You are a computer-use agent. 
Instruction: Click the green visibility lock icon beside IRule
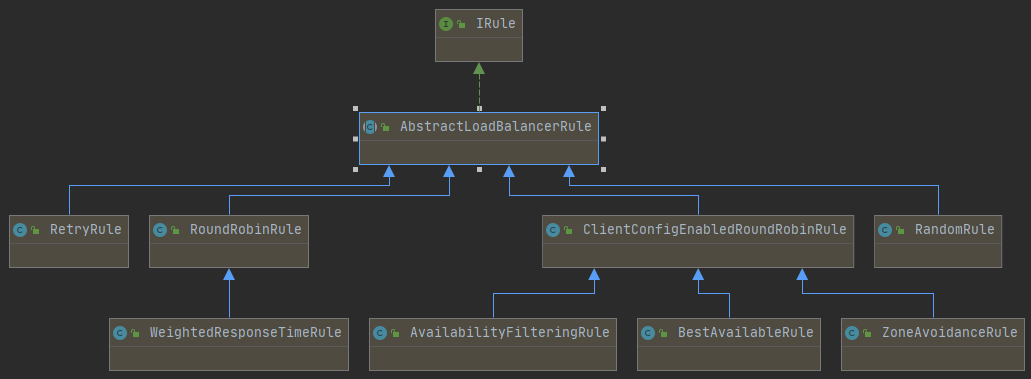pos(461,24)
